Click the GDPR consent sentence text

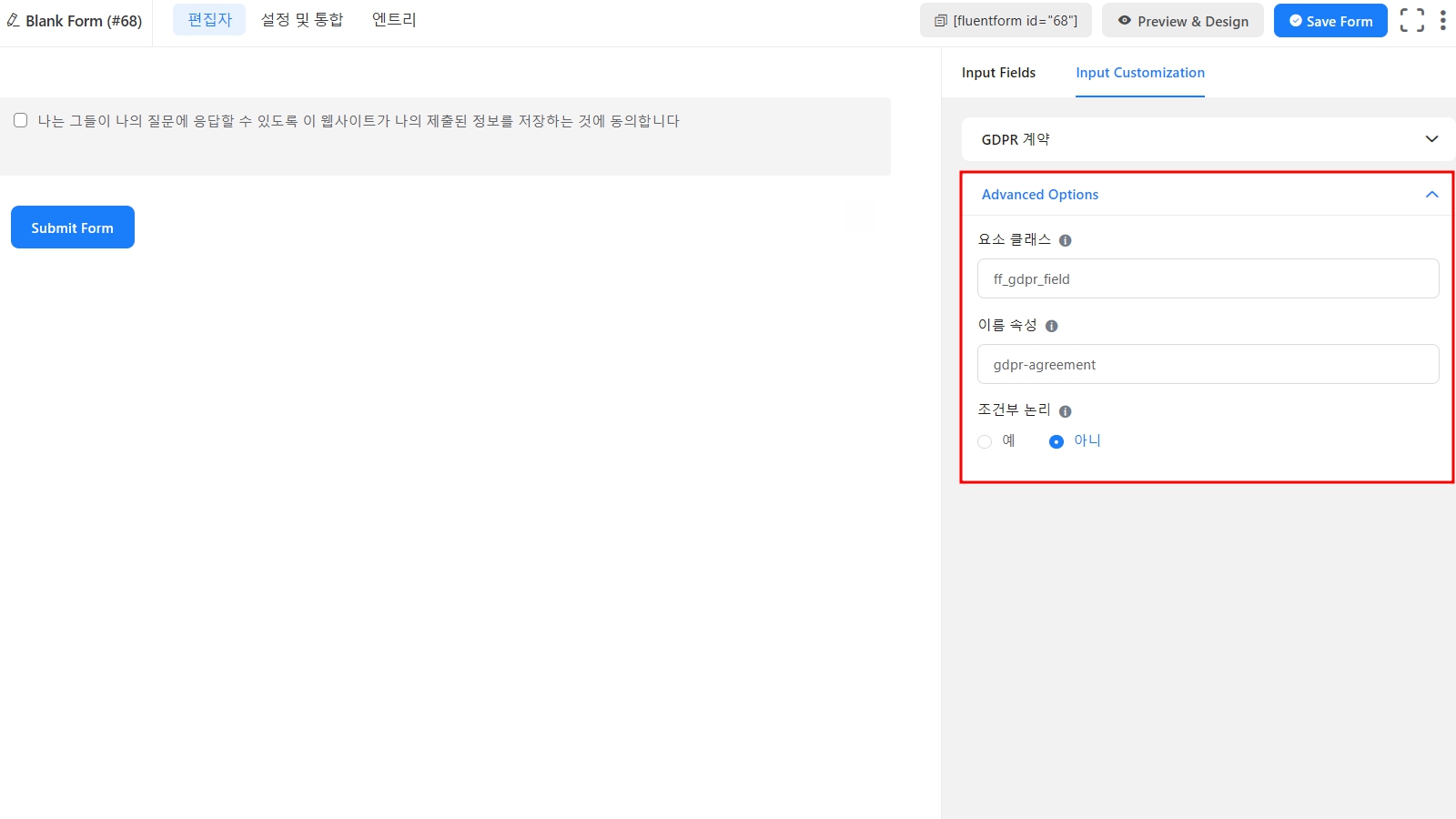(359, 121)
